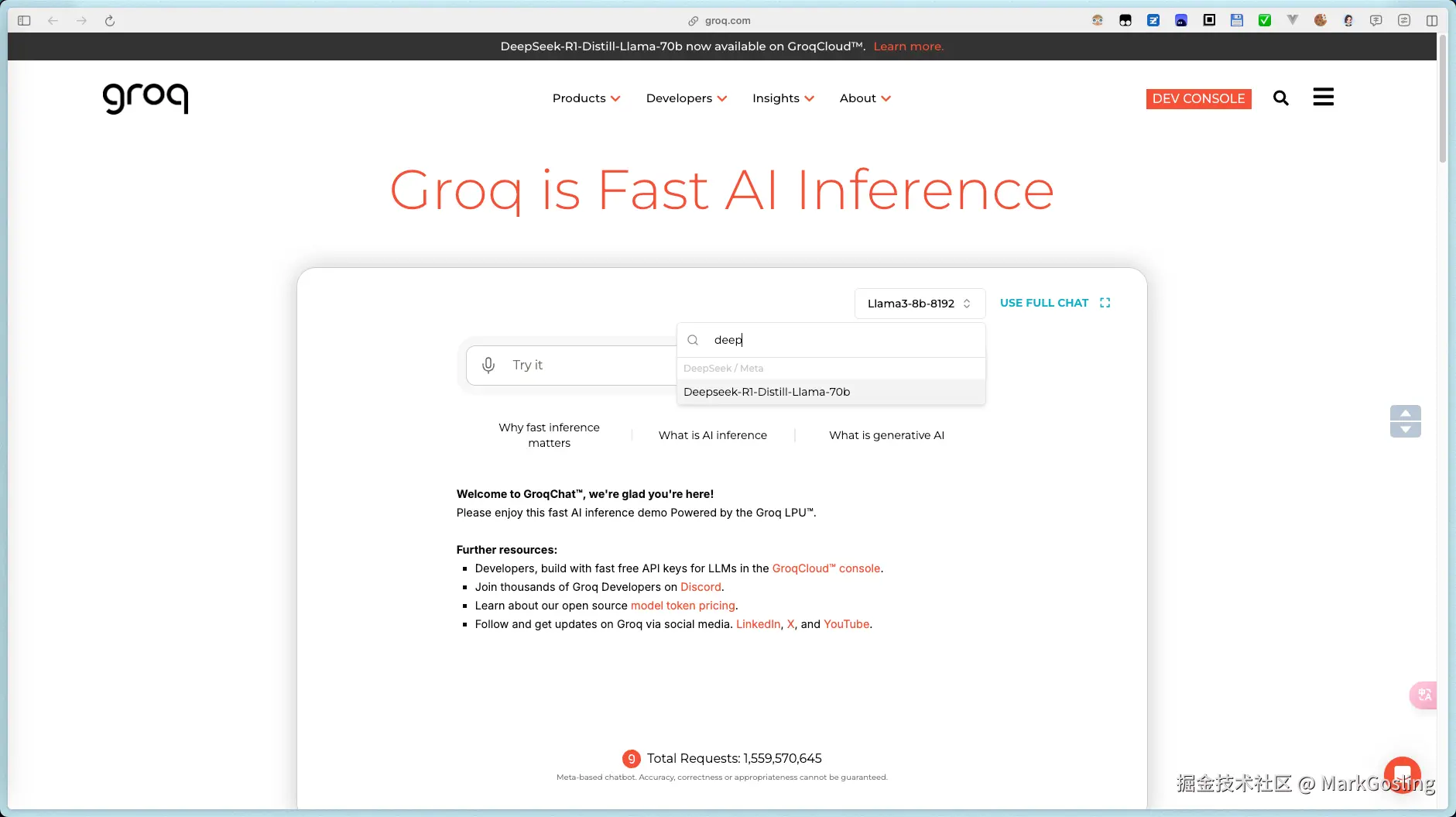Click the 'Total Requests: 1,559,570,645' counter
1456x817 pixels.
click(734, 759)
